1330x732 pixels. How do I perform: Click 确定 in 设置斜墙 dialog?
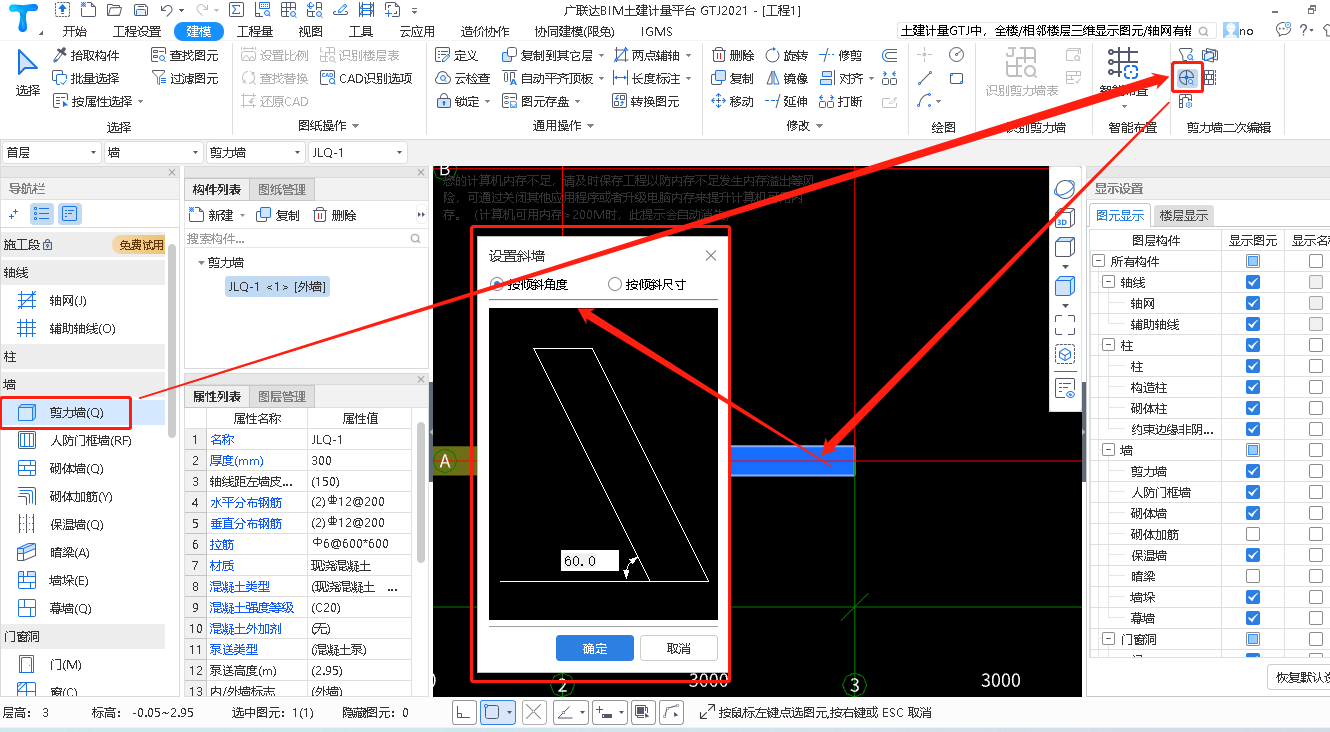(595, 648)
